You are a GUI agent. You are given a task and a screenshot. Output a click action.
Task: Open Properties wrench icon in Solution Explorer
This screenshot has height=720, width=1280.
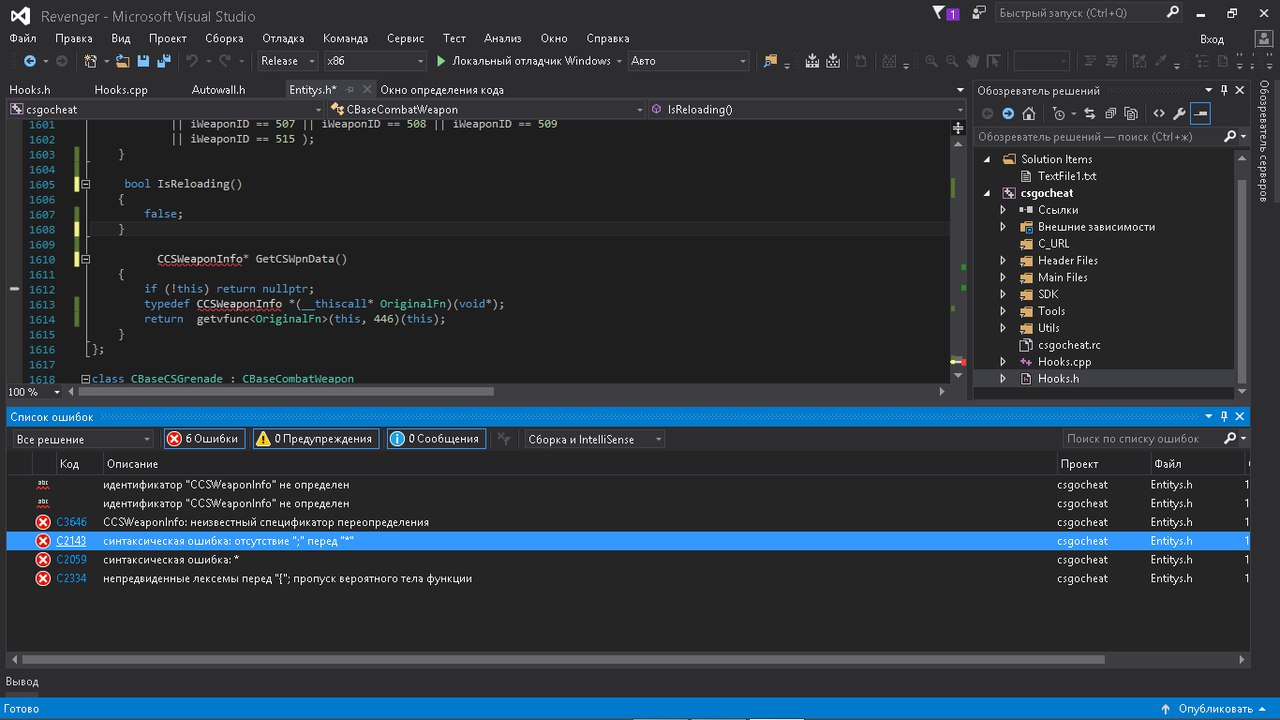pyautogui.click(x=1179, y=114)
